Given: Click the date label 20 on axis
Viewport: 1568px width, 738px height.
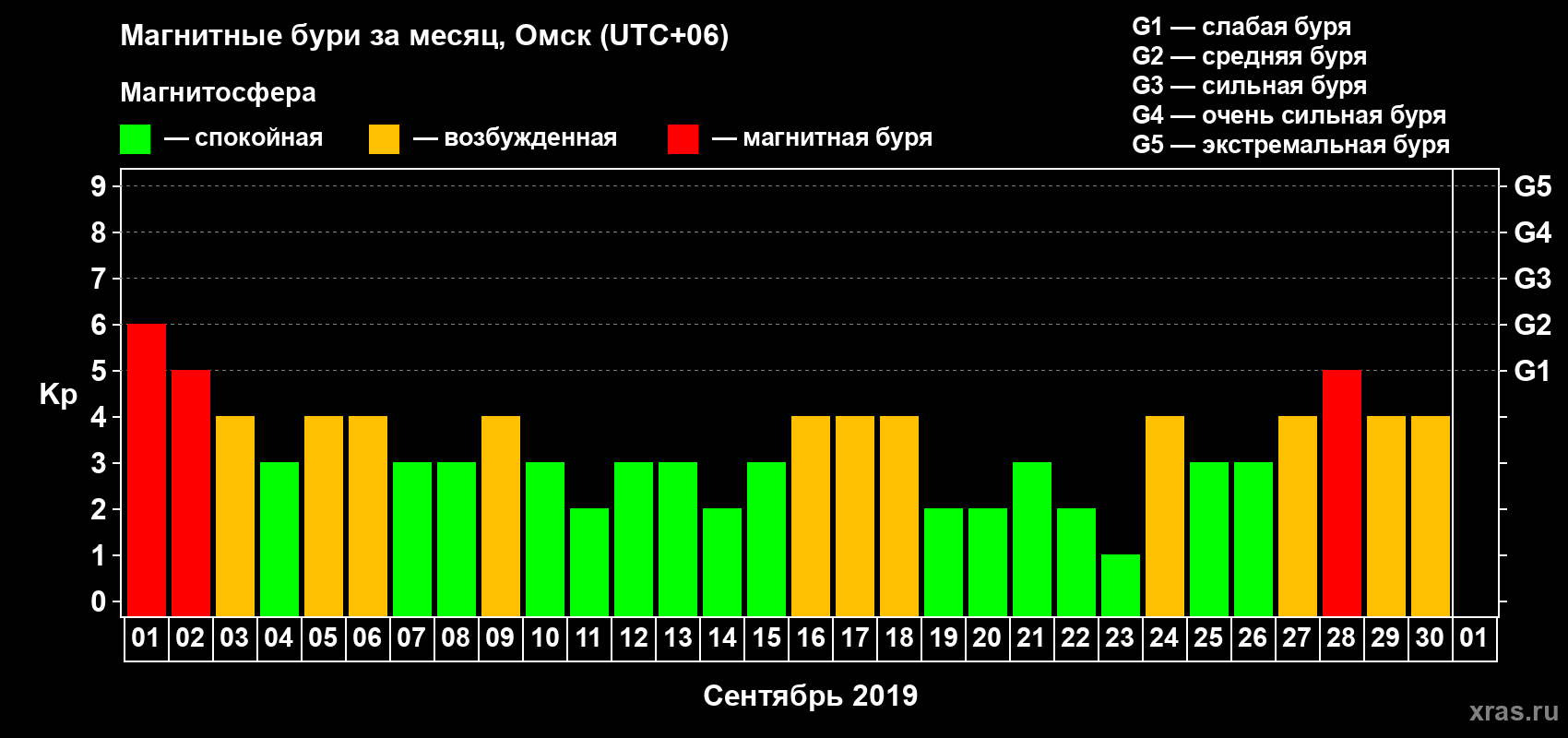Looking at the screenshot, I should [x=987, y=638].
